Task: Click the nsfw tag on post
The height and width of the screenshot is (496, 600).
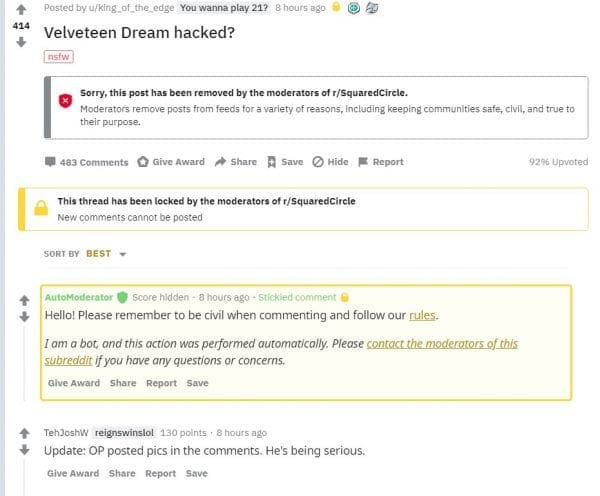Action: click(59, 57)
